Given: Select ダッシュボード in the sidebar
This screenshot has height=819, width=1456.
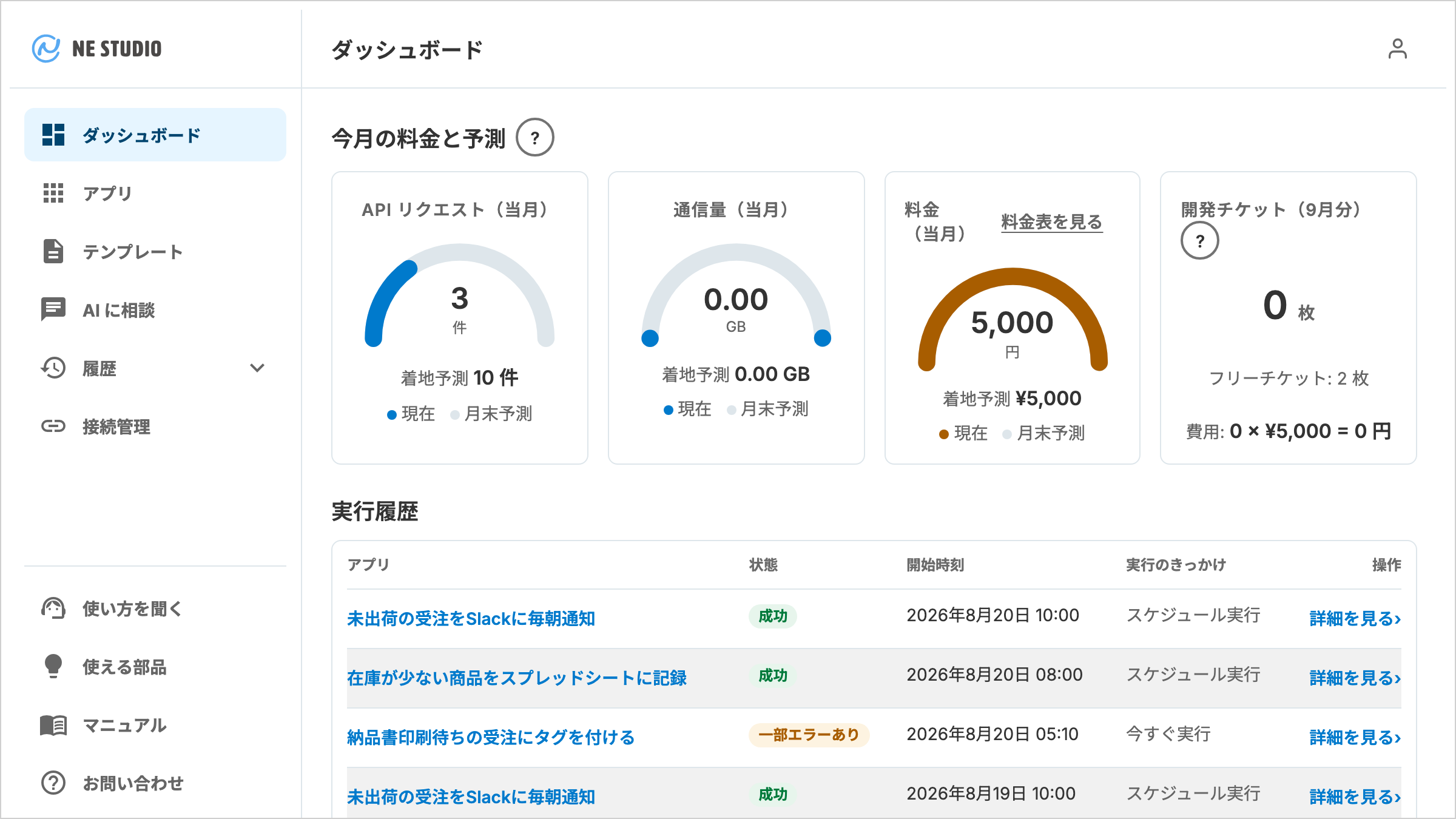Looking at the screenshot, I should pyautogui.click(x=155, y=135).
